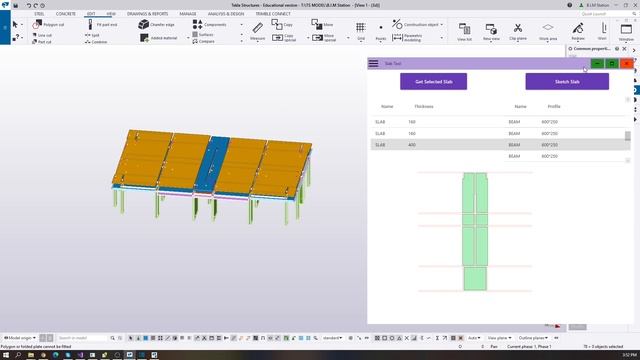Expand the Components dropdown arrow

point(241,25)
